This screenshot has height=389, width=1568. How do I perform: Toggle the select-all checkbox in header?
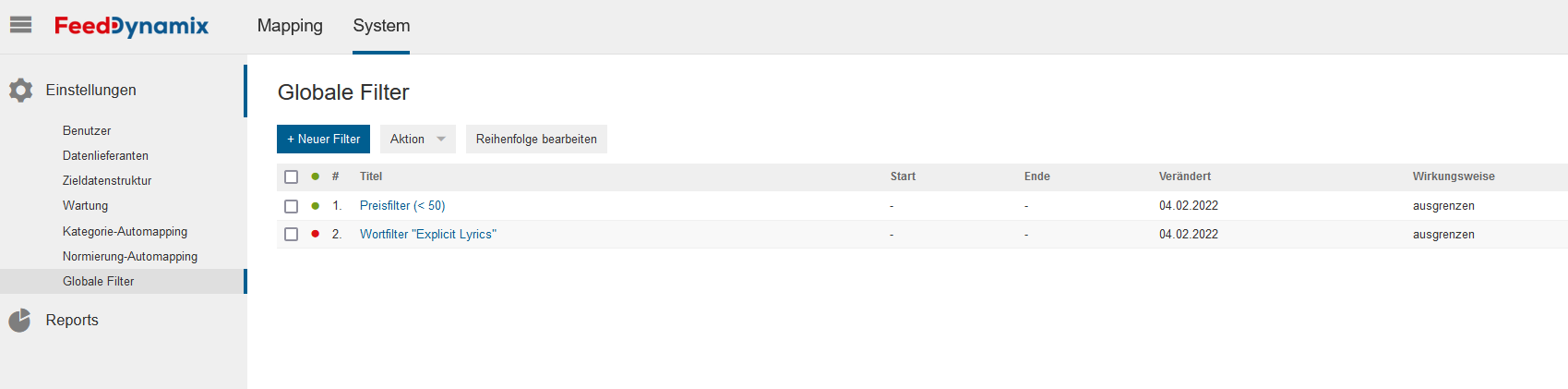coord(292,176)
